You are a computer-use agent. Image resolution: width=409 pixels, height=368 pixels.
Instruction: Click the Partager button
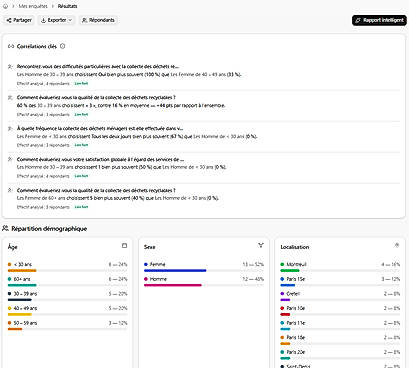point(19,20)
